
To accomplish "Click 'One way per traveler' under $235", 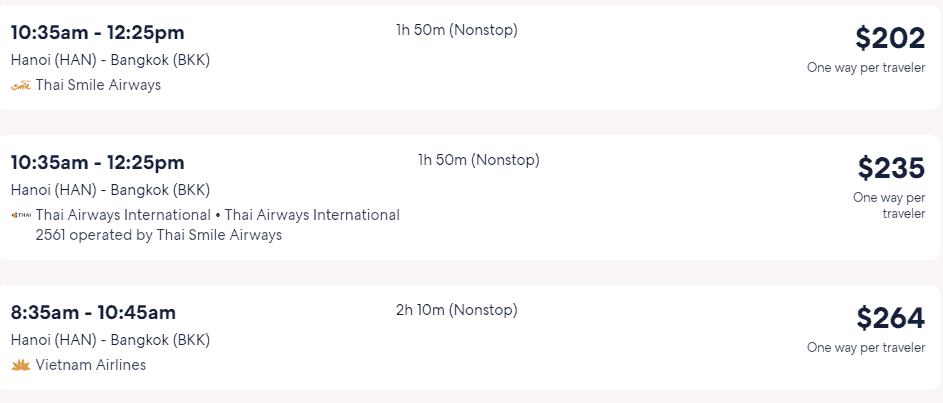I will coord(889,205).
